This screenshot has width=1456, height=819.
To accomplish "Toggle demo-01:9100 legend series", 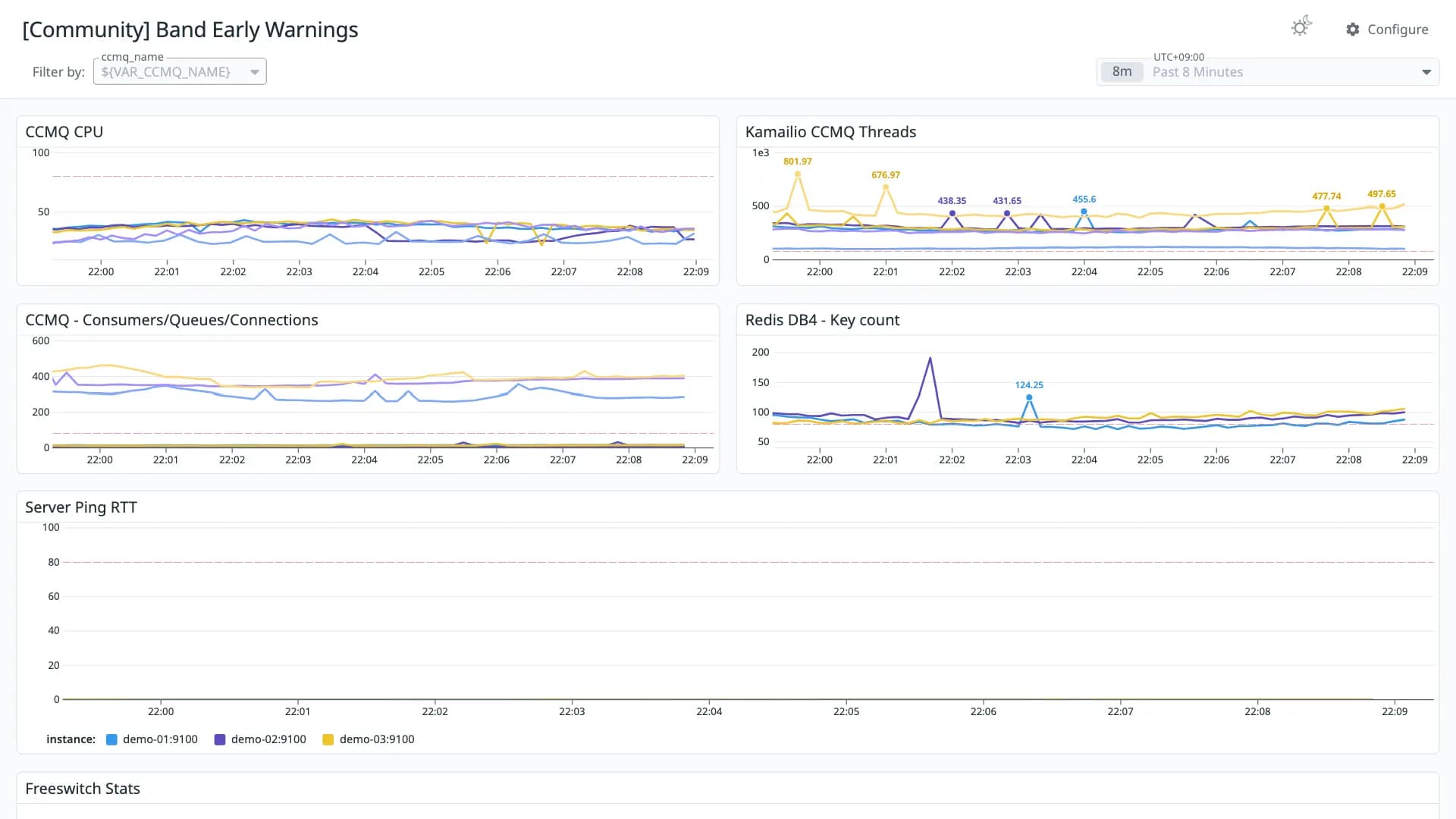I will pyautogui.click(x=152, y=739).
